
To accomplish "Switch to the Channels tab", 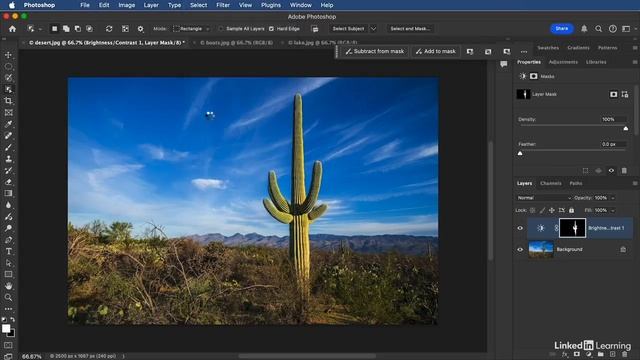I will [x=551, y=183].
